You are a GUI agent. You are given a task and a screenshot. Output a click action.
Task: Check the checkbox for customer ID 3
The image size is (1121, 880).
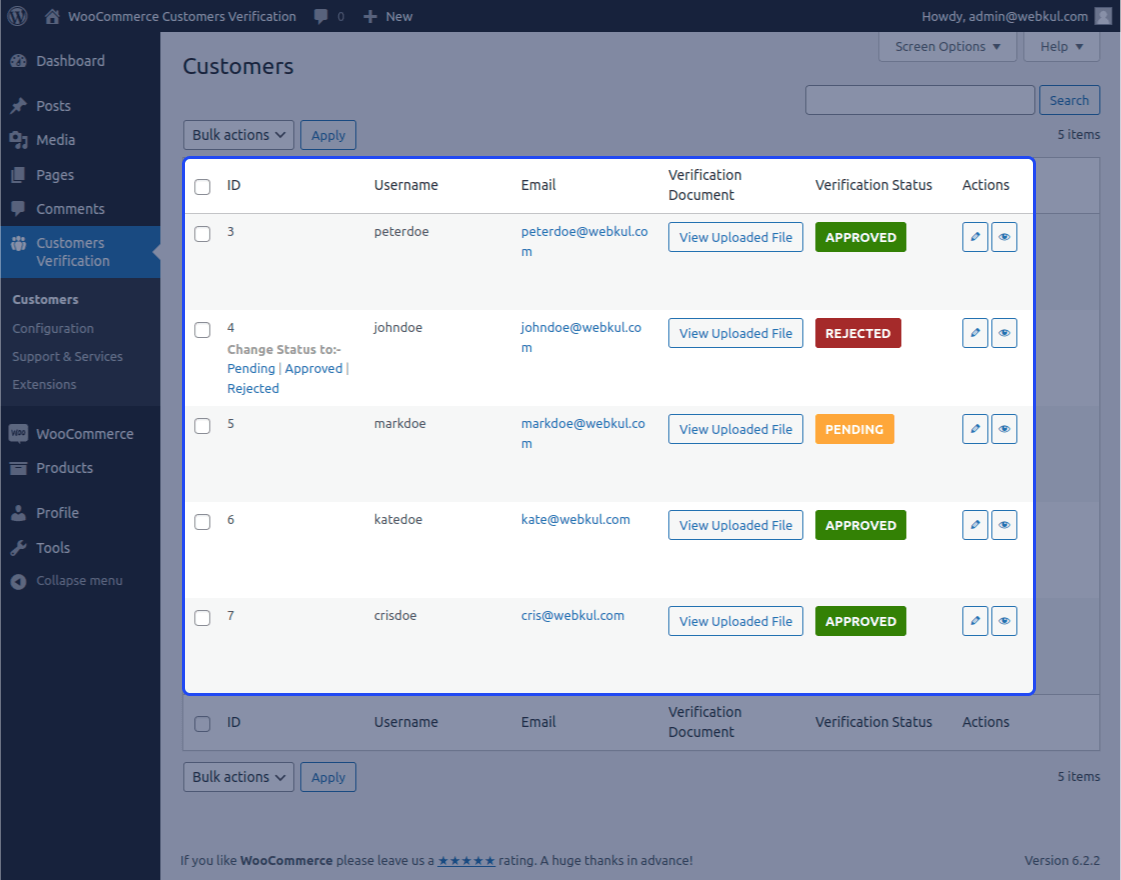[x=202, y=234]
